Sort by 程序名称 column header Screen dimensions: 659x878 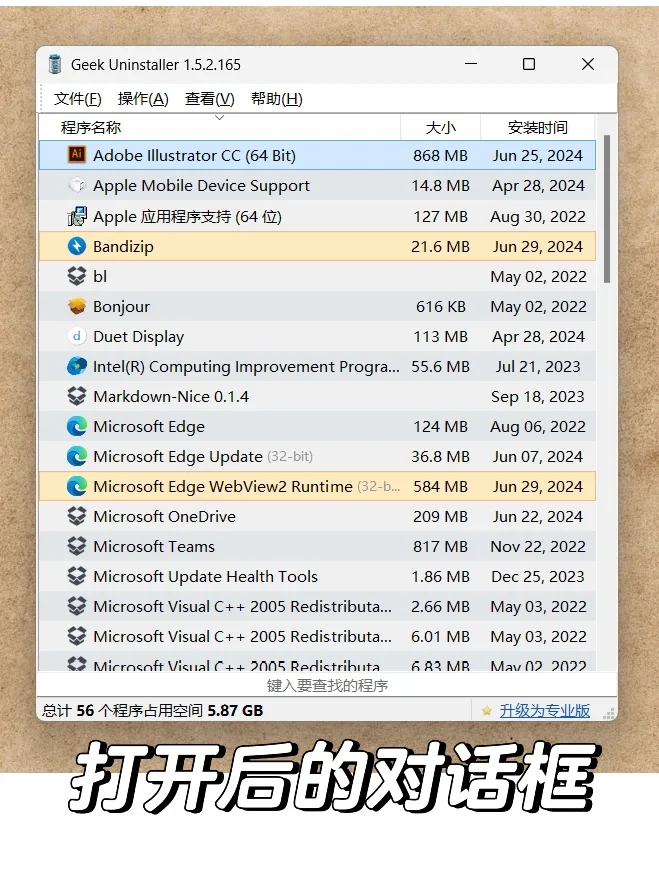point(219,127)
